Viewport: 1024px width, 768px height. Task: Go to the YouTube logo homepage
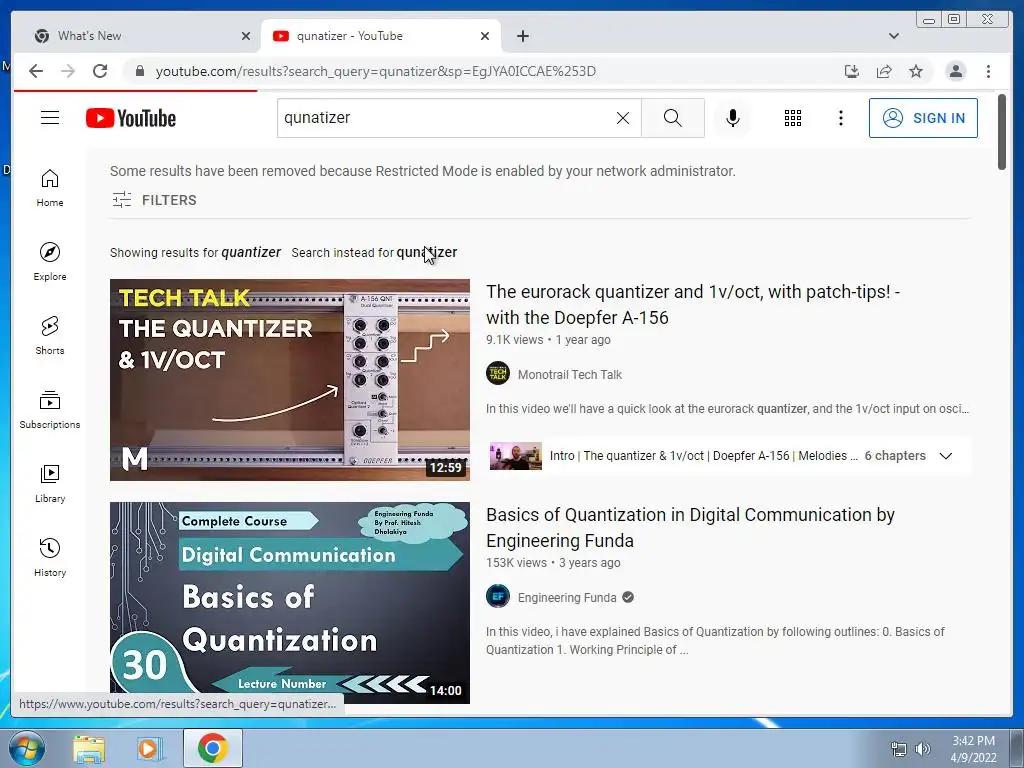(x=131, y=118)
